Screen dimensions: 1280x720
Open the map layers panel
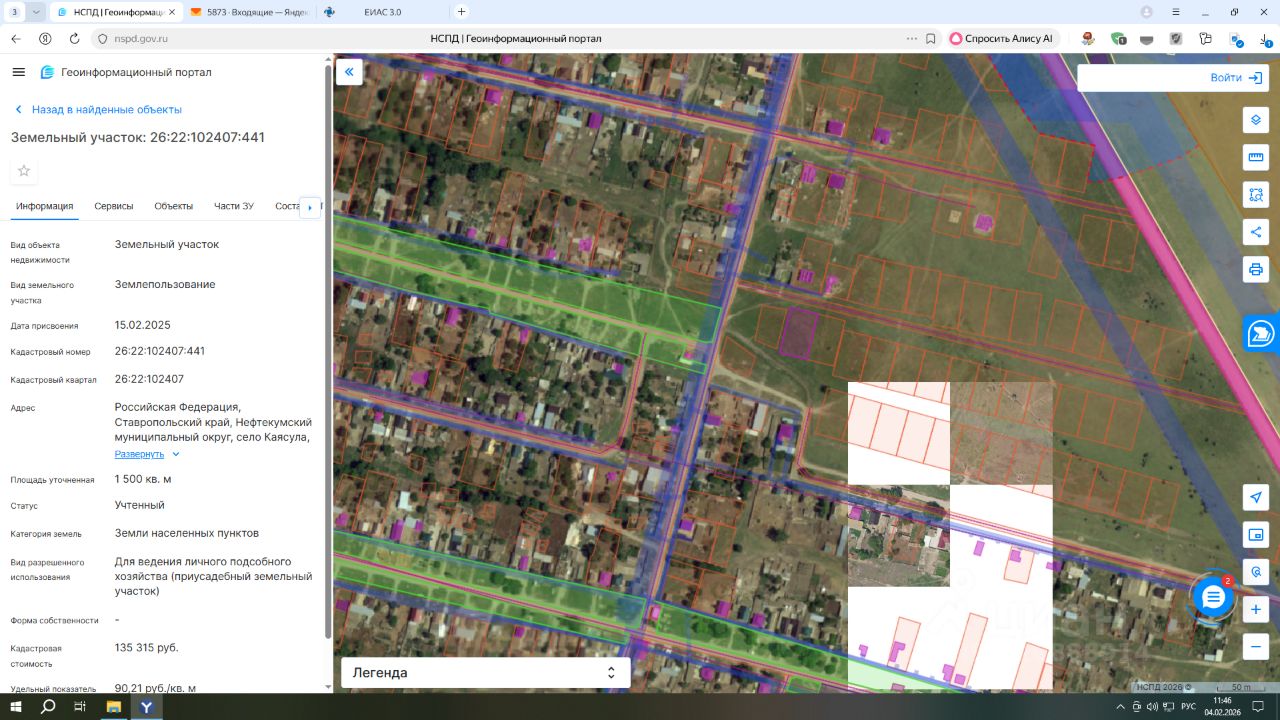(x=1256, y=120)
